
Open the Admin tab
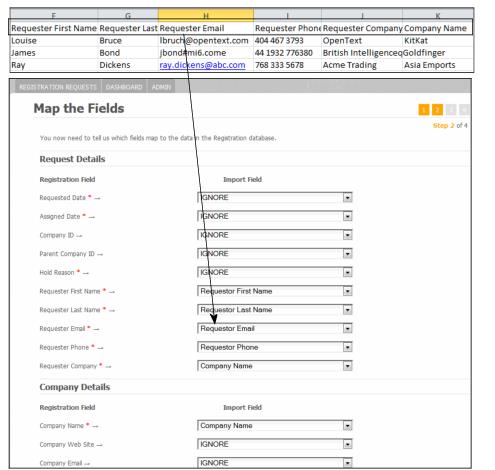click(x=161, y=87)
